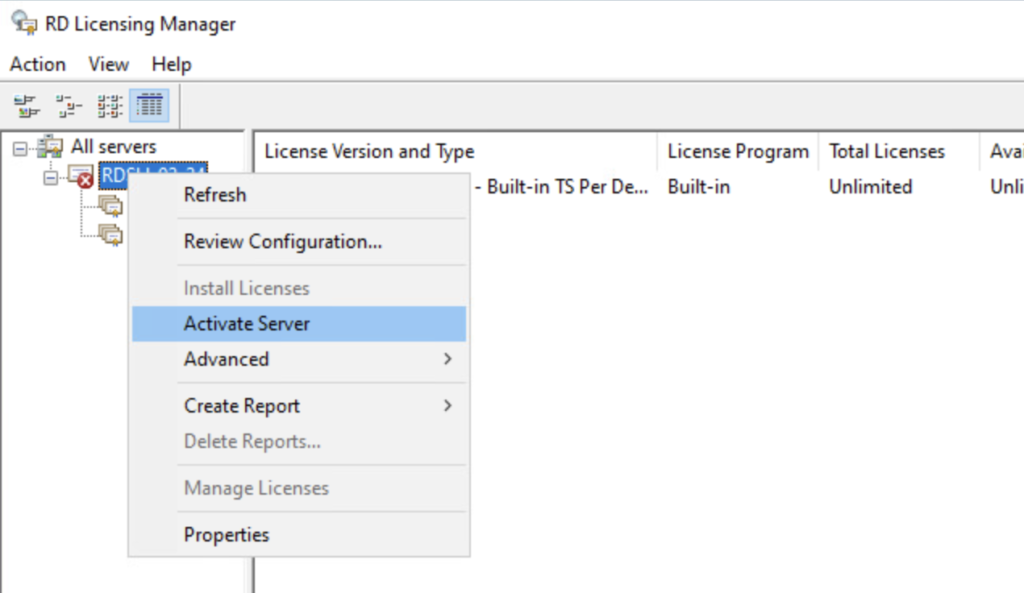Open the Help menu
1024x593 pixels.
(x=171, y=64)
